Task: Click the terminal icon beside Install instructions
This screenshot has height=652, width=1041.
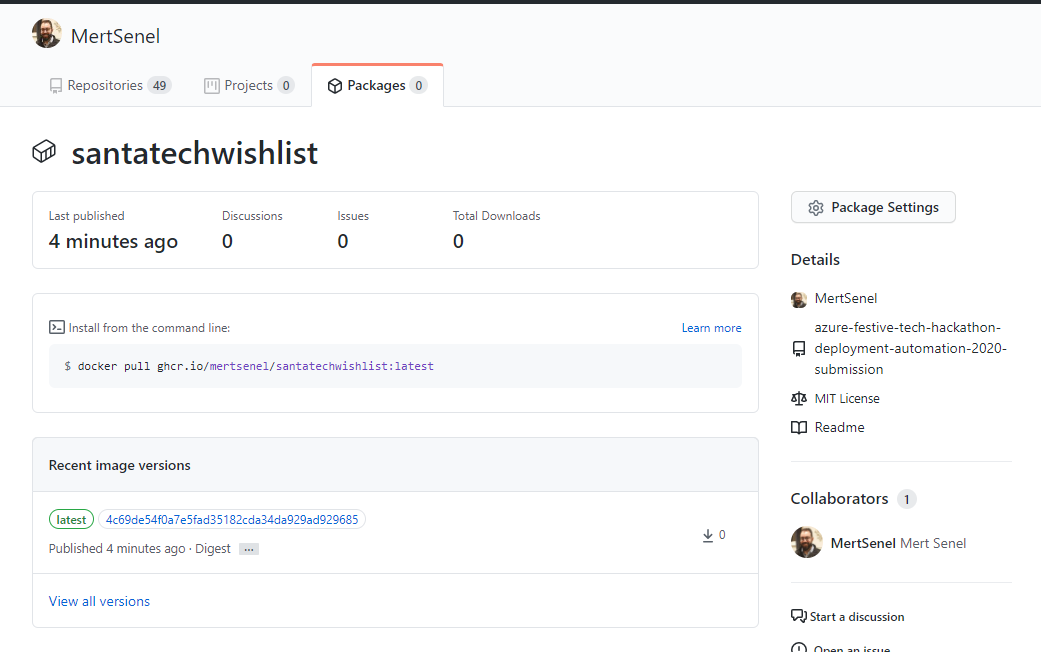Action: click(56, 327)
